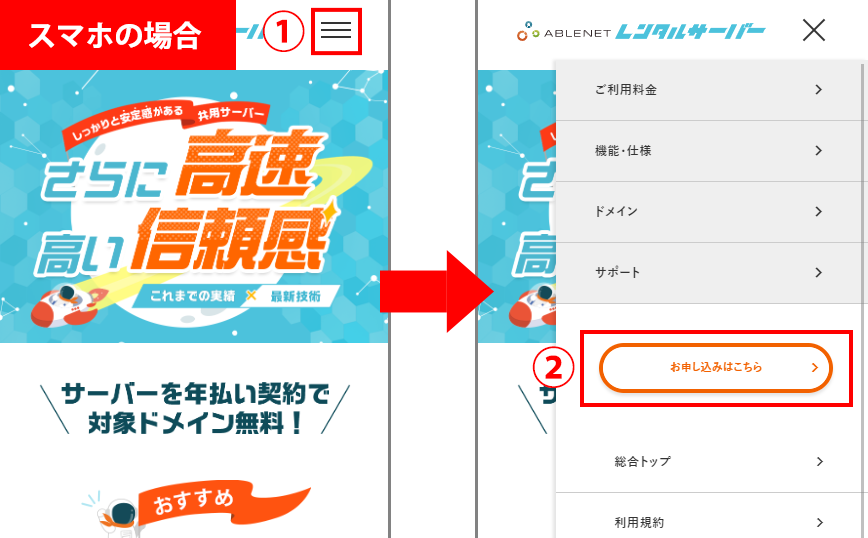Image resolution: width=868 pixels, height=538 pixels.
Task: Open the 機能・仕様 menu item
Action: tap(709, 151)
